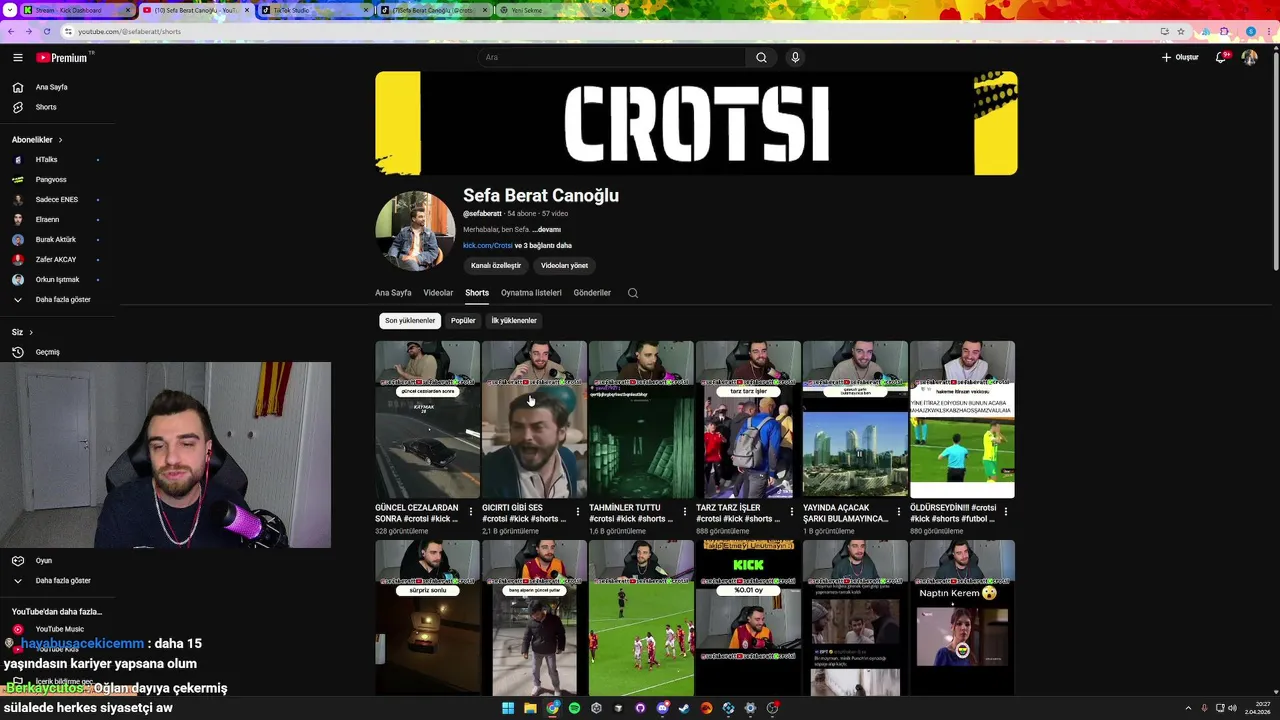The height and width of the screenshot is (720, 1280).
Task: Open the Elraenn subscription channel
Action: coord(47,220)
